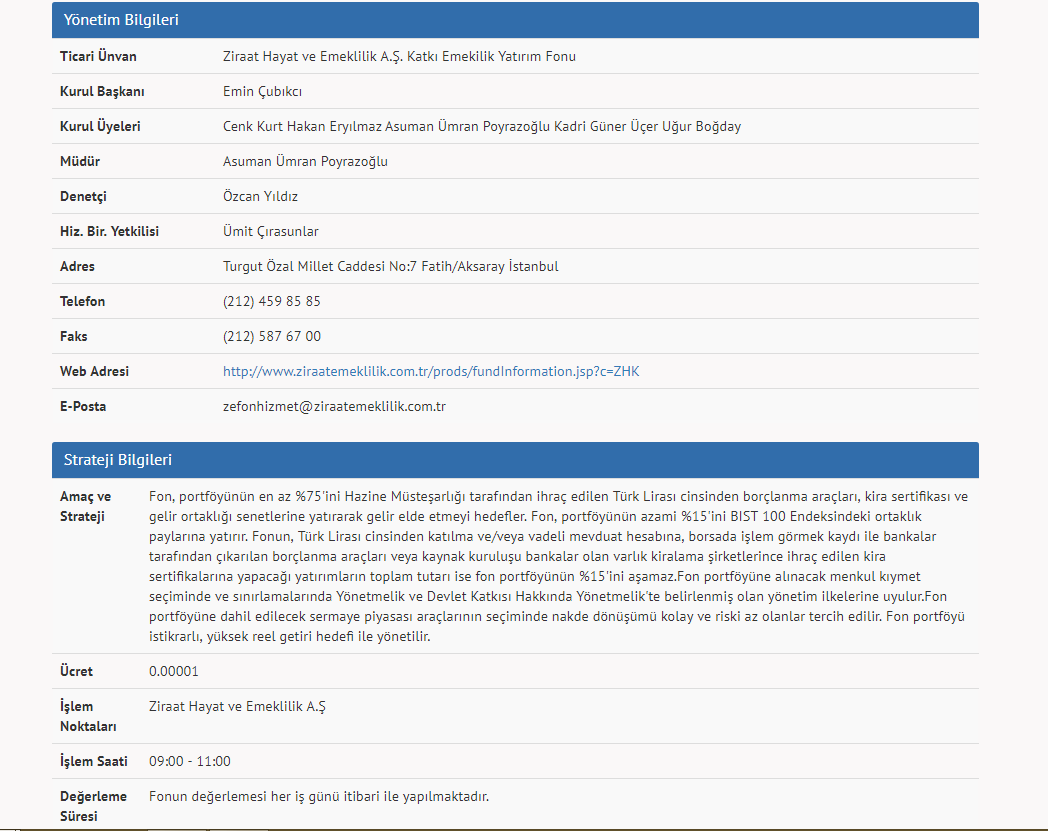Click the 'İşlem Saati' label
Image resolution: width=1048 pixels, height=831 pixels.
click(x=94, y=761)
